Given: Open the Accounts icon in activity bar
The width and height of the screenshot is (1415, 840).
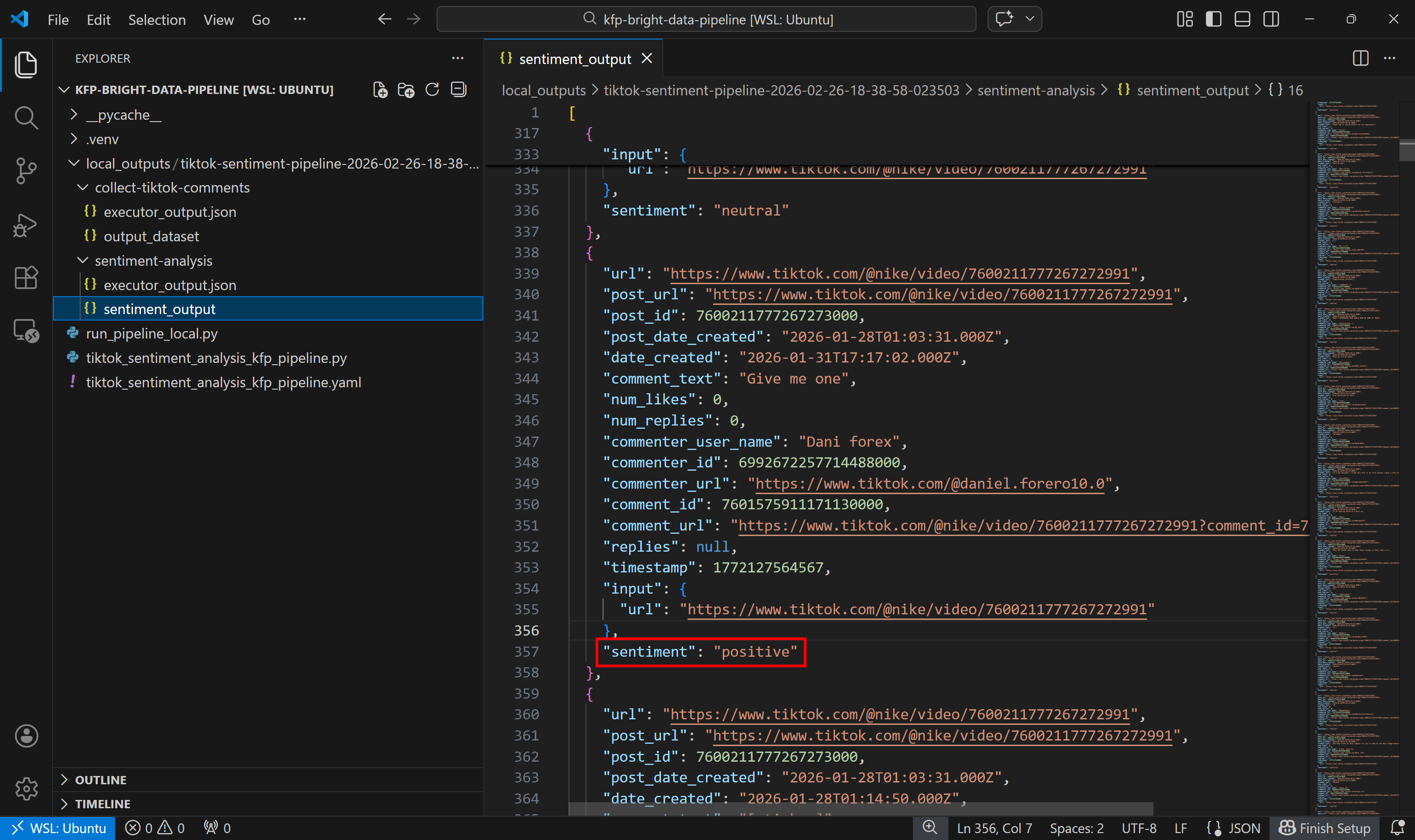Looking at the screenshot, I should 26,736.
